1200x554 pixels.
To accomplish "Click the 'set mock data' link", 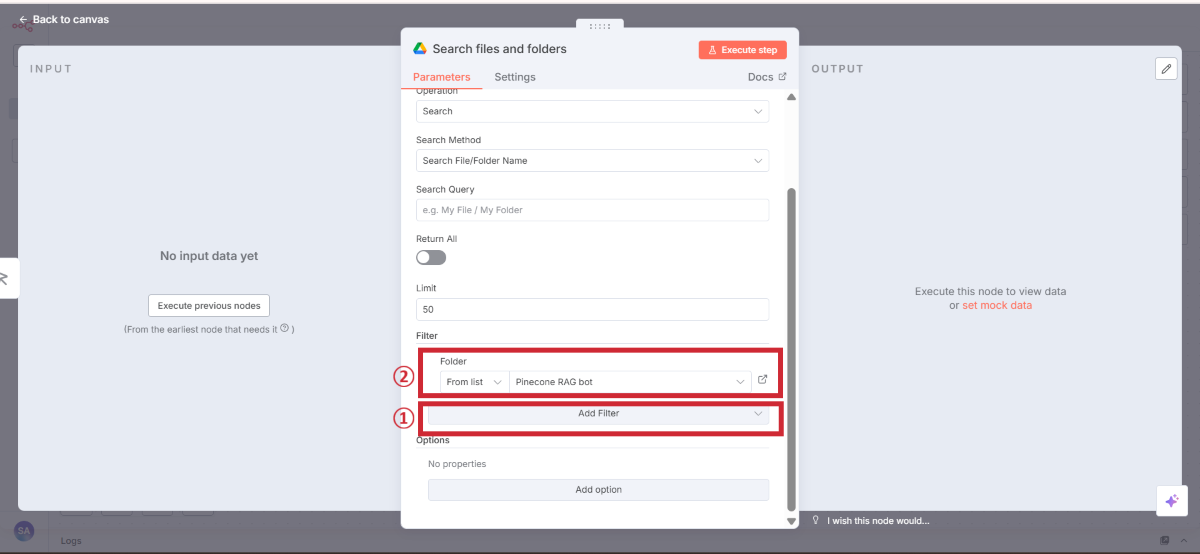I will point(996,305).
